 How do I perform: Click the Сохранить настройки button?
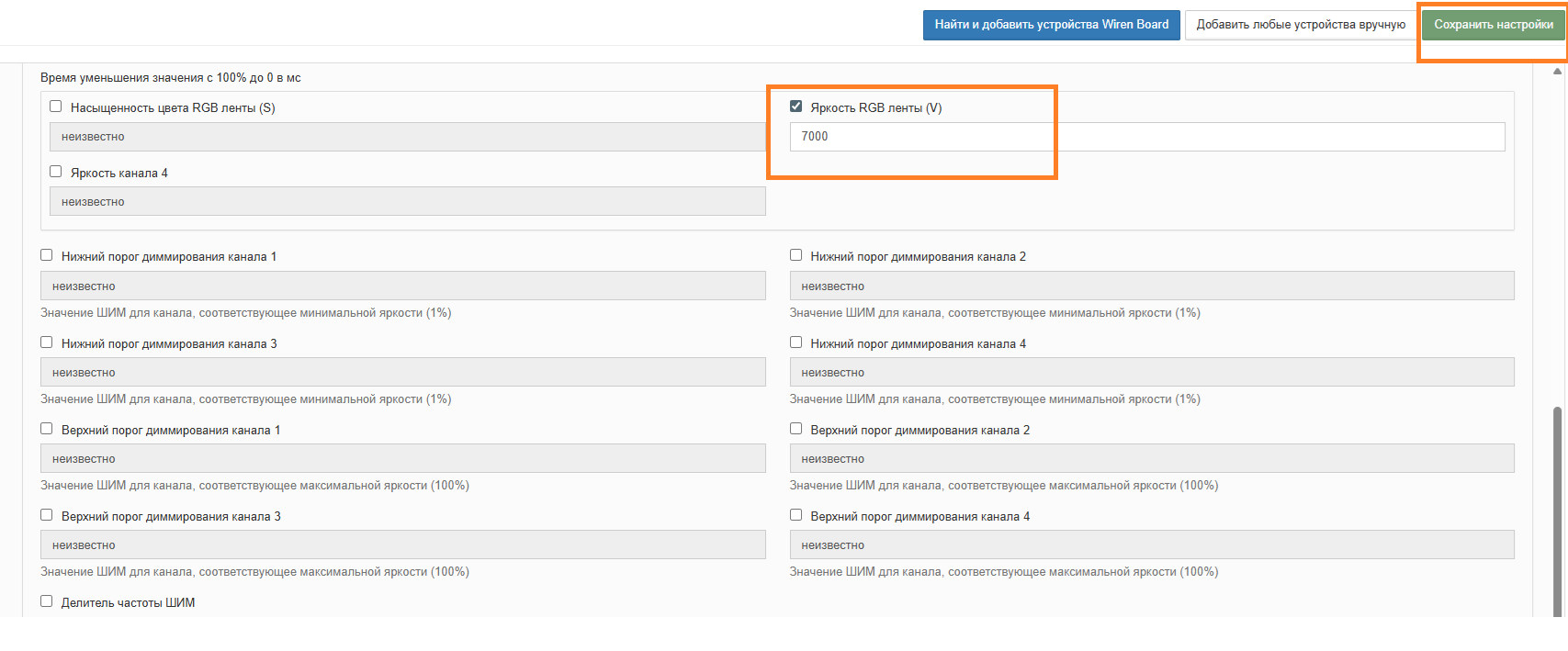click(x=1493, y=25)
